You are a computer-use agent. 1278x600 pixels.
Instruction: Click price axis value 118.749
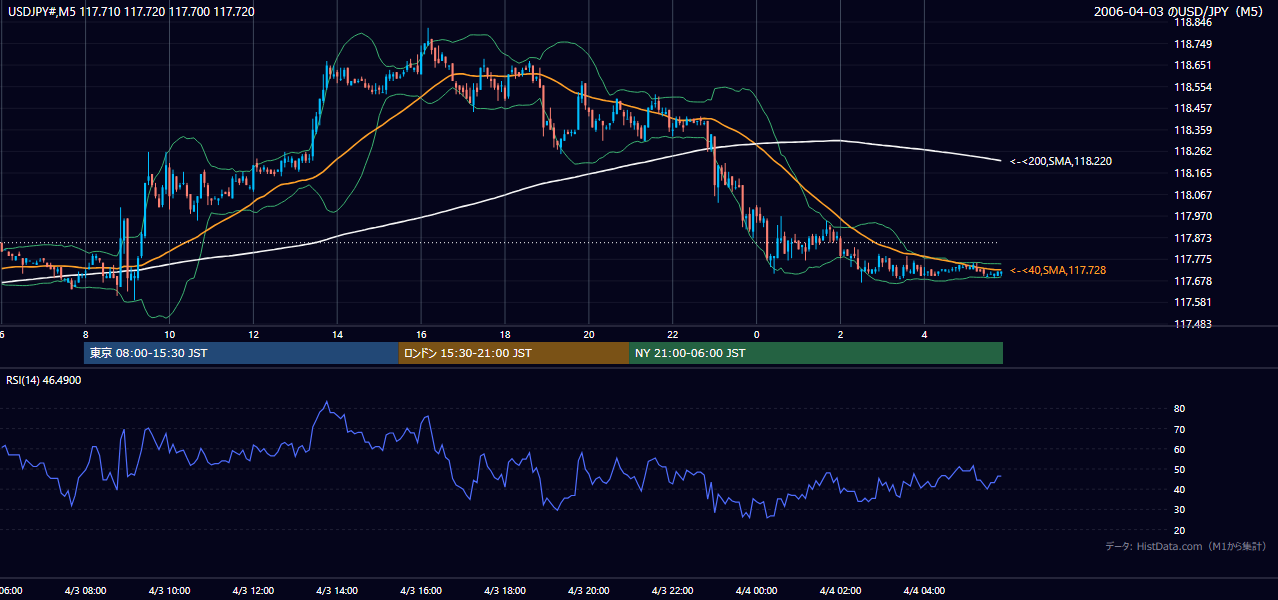coord(1194,44)
